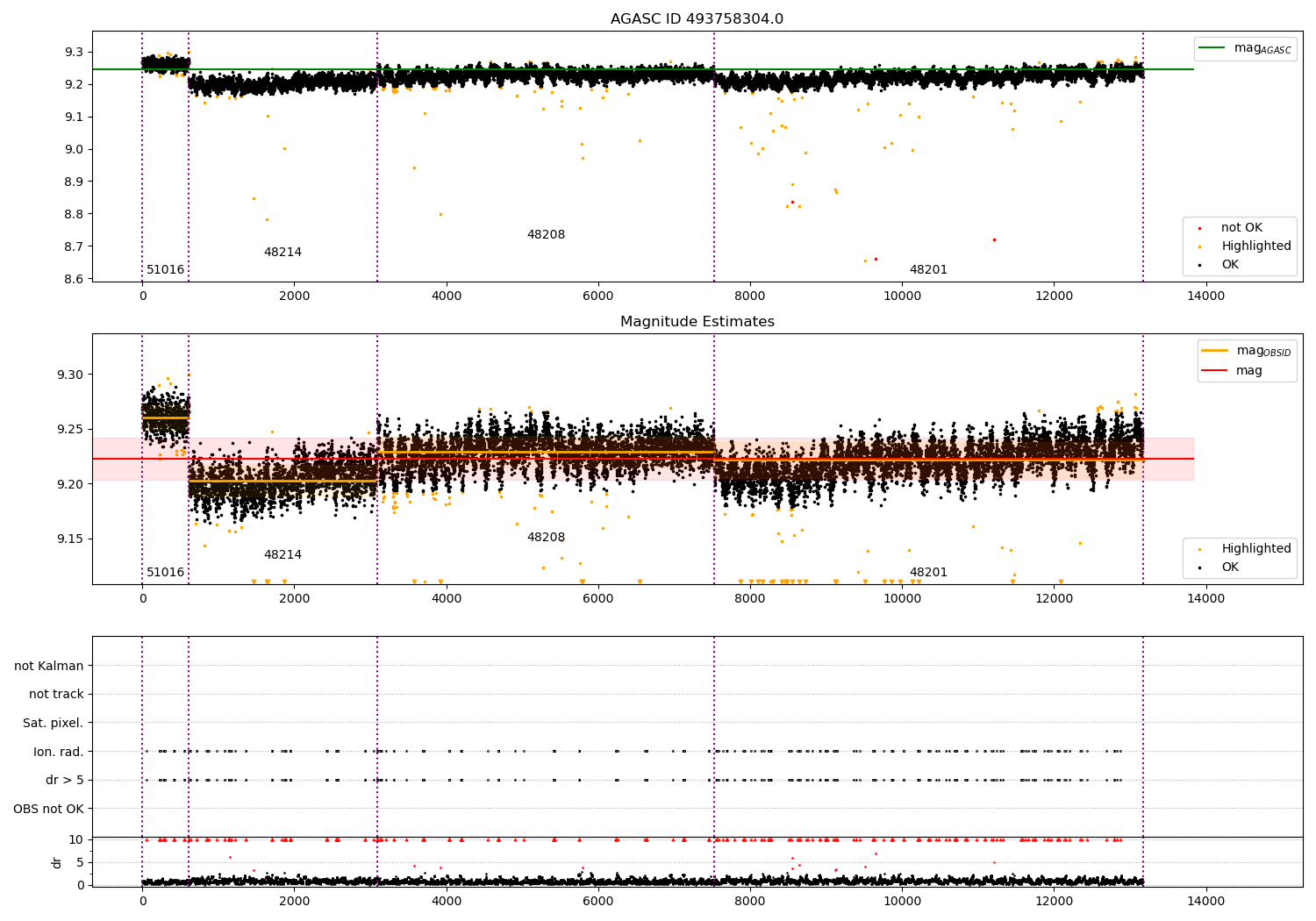Click the 'dr > 5' axis label

coord(65,780)
